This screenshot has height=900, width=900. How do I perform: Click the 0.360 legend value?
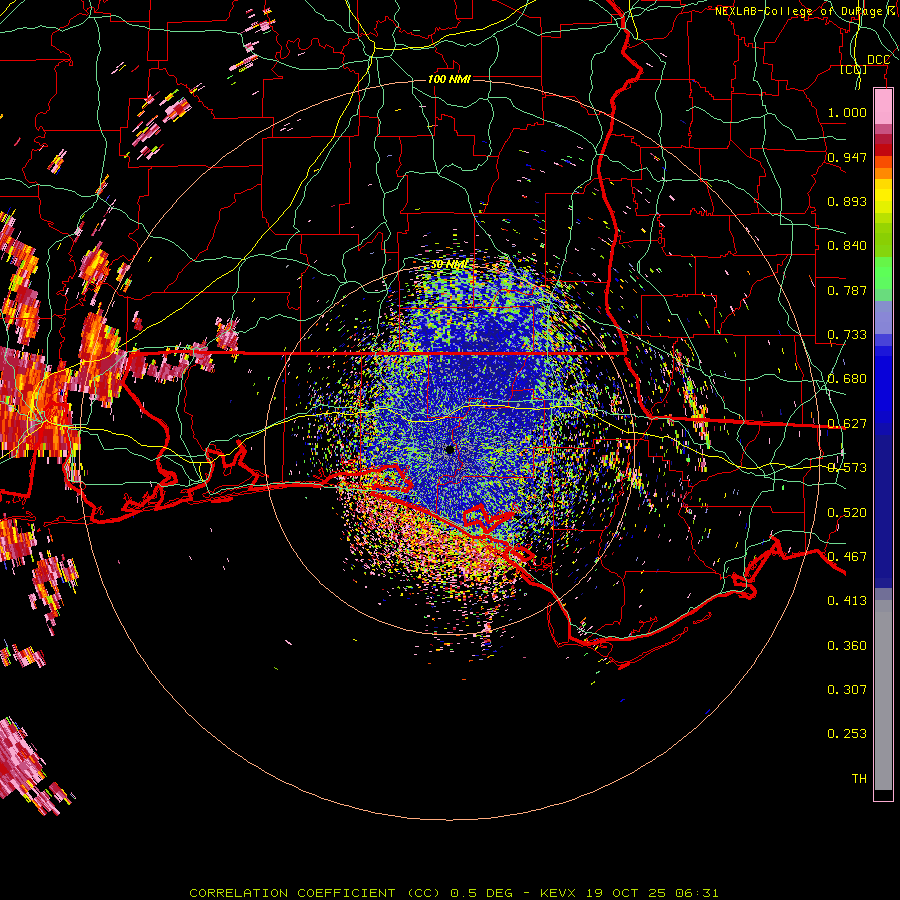tap(847, 646)
